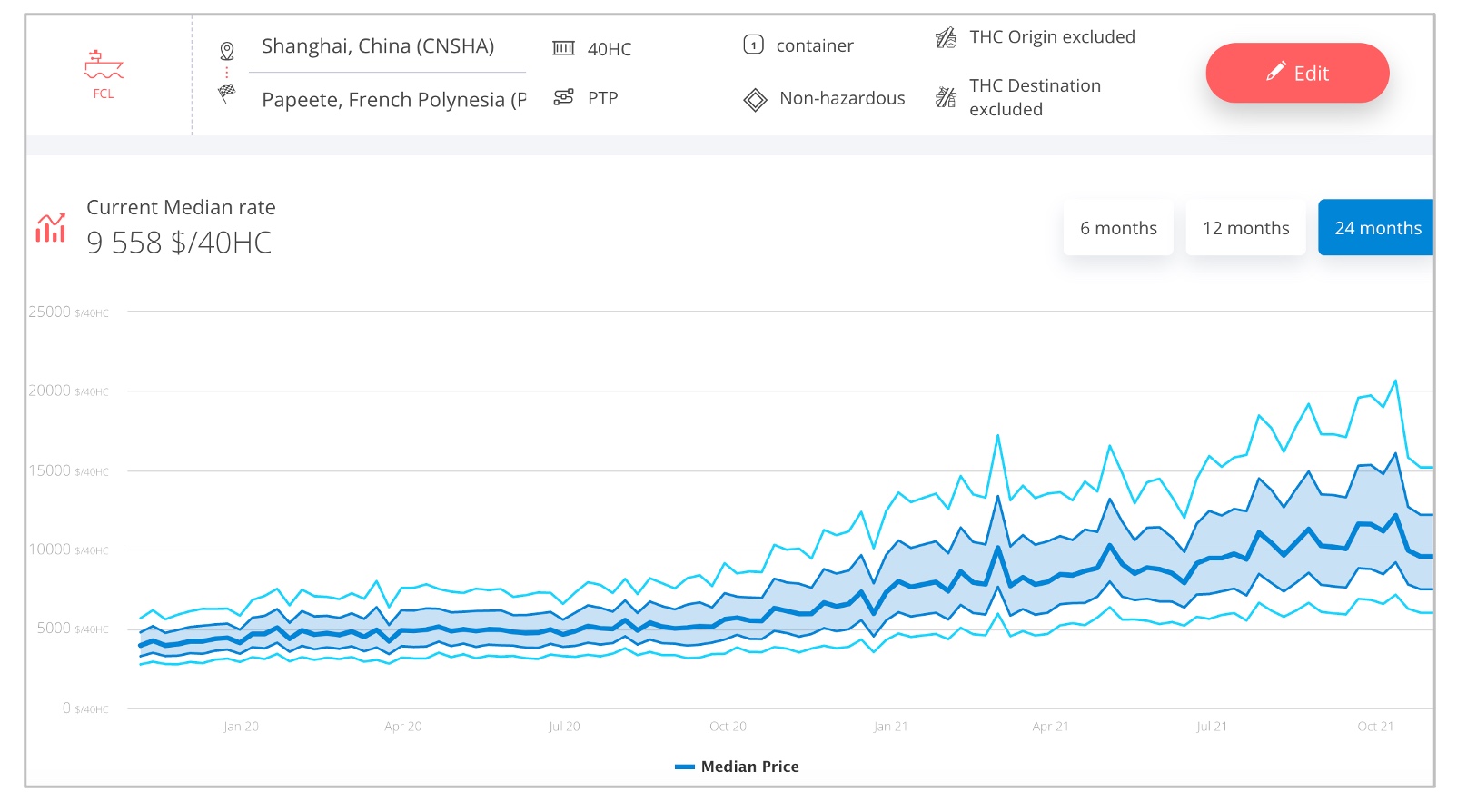The width and height of the screenshot is (1457, 812).
Task: Click the THC Origin excluded text
Action: point(1052,37)
